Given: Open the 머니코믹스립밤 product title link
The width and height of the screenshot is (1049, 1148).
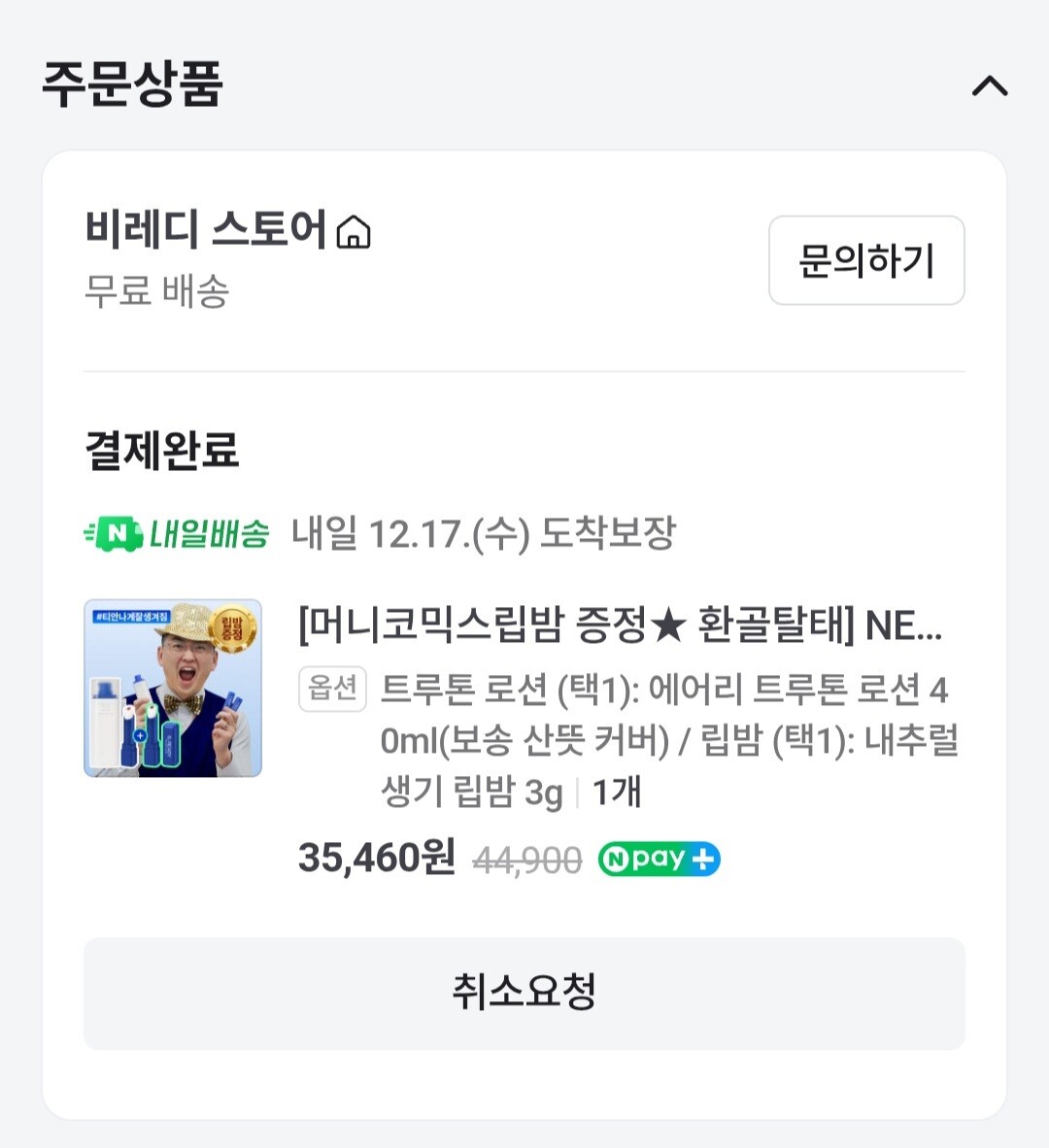Looking at the screenshot, I should click(620, 625).
